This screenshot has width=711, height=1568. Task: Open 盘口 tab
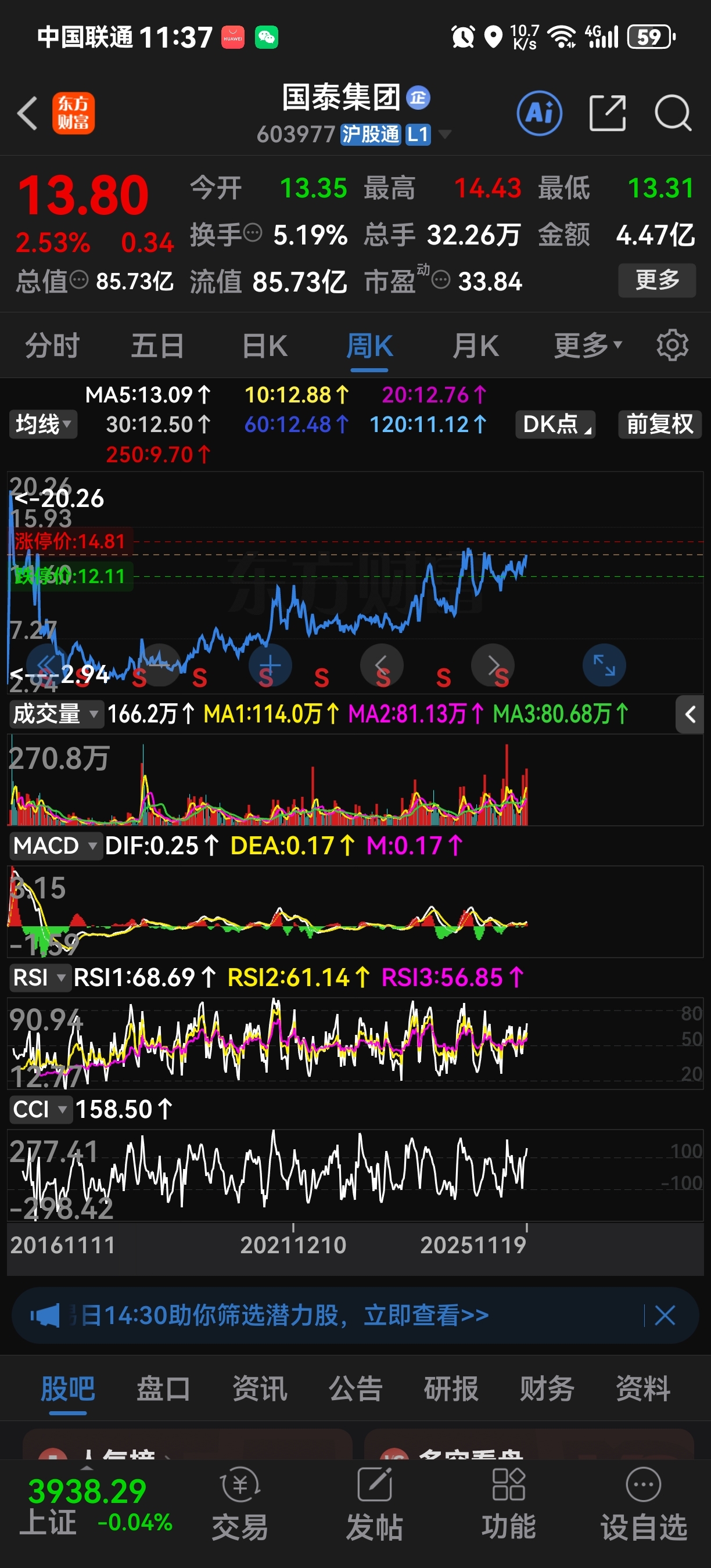click(x=163, y=1389)
